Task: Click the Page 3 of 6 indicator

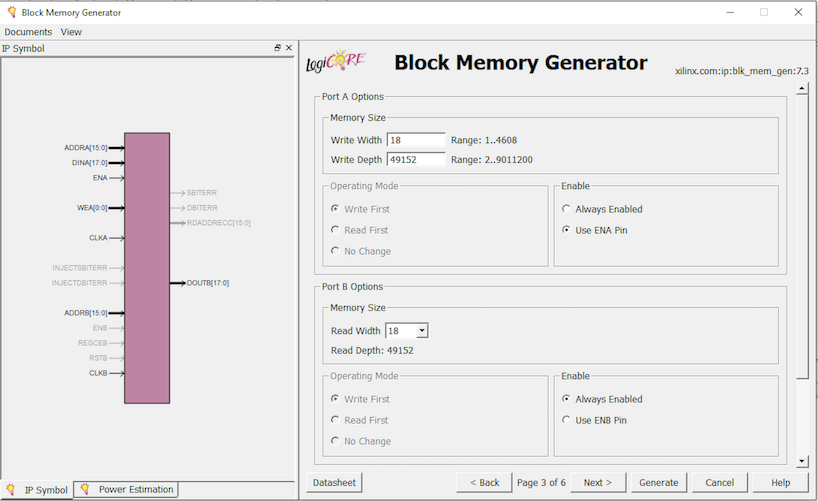Action: (541, 482)
